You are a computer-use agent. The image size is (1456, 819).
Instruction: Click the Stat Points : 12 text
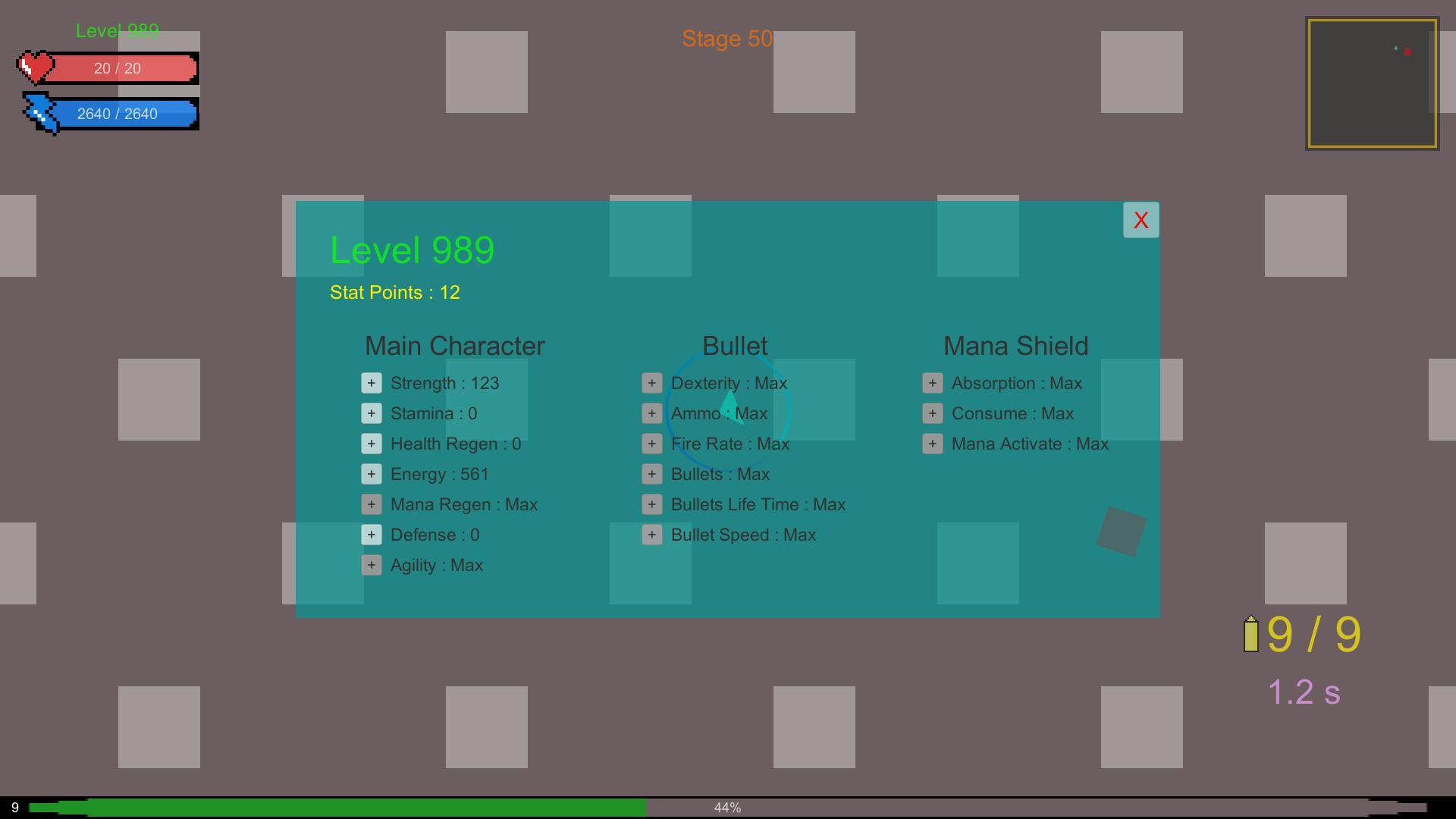click(x=395, y=293)
